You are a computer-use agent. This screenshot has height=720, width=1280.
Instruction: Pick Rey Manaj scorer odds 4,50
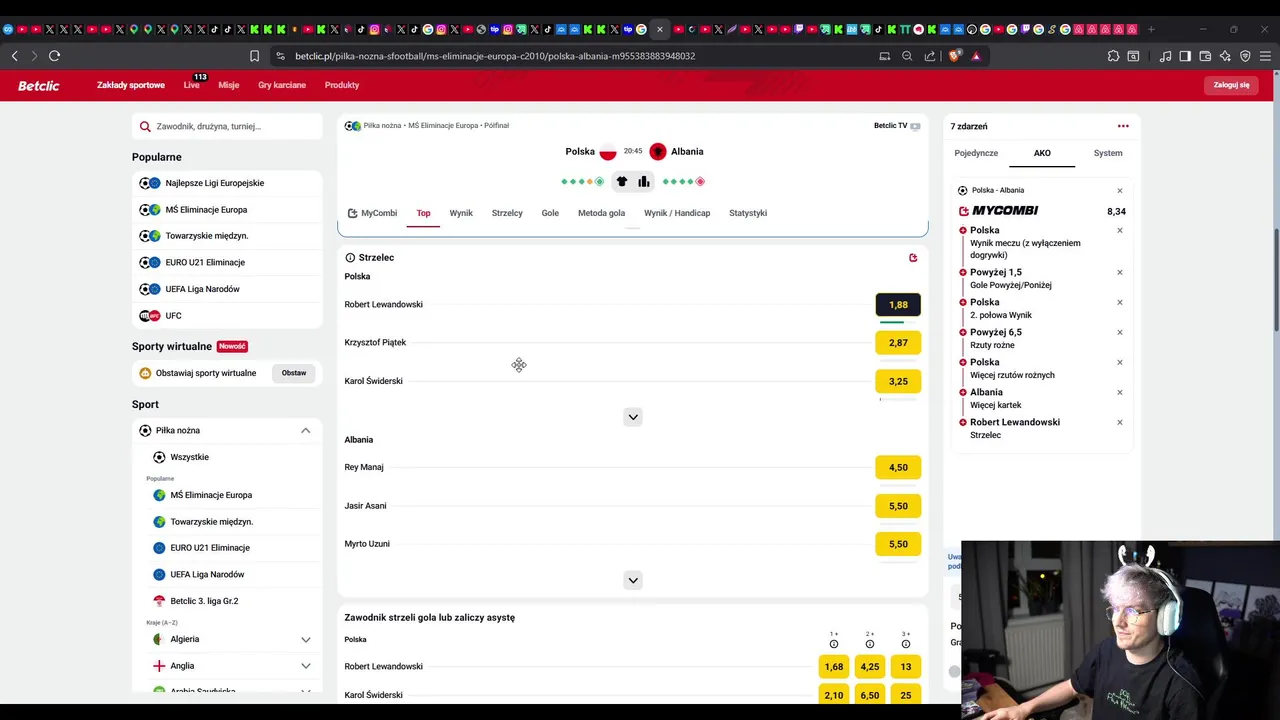898,468
